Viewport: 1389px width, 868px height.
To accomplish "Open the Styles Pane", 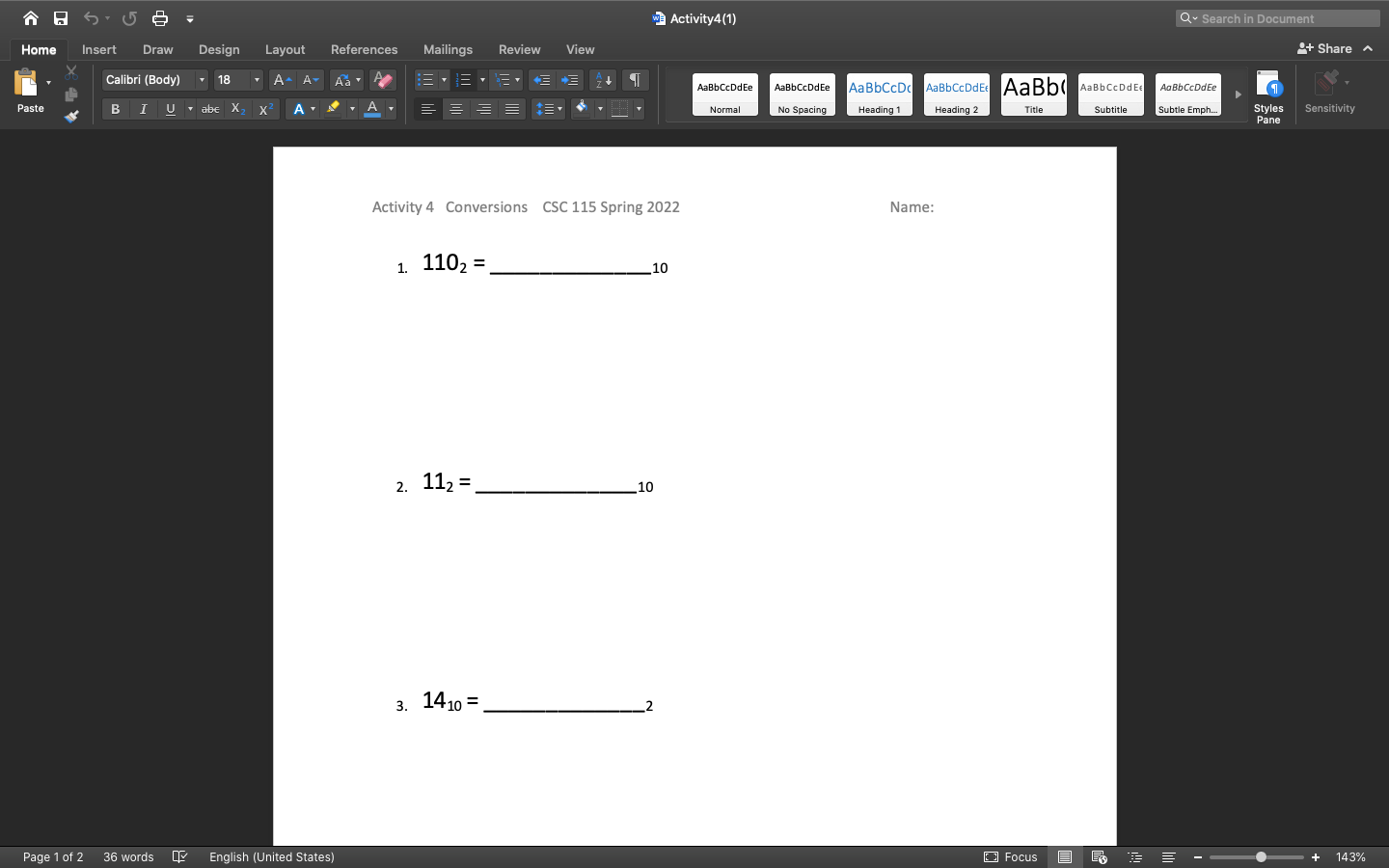I will pos(1268,96).
